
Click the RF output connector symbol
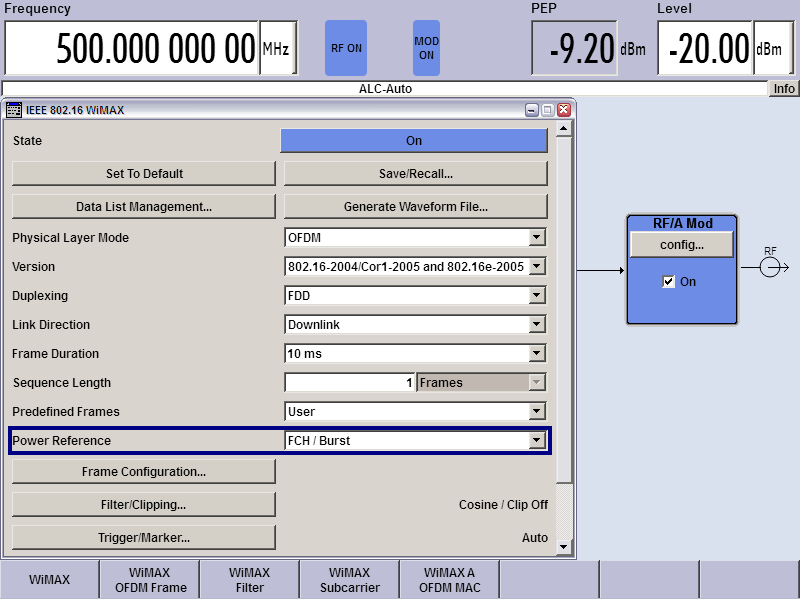(x=769, y=267)
